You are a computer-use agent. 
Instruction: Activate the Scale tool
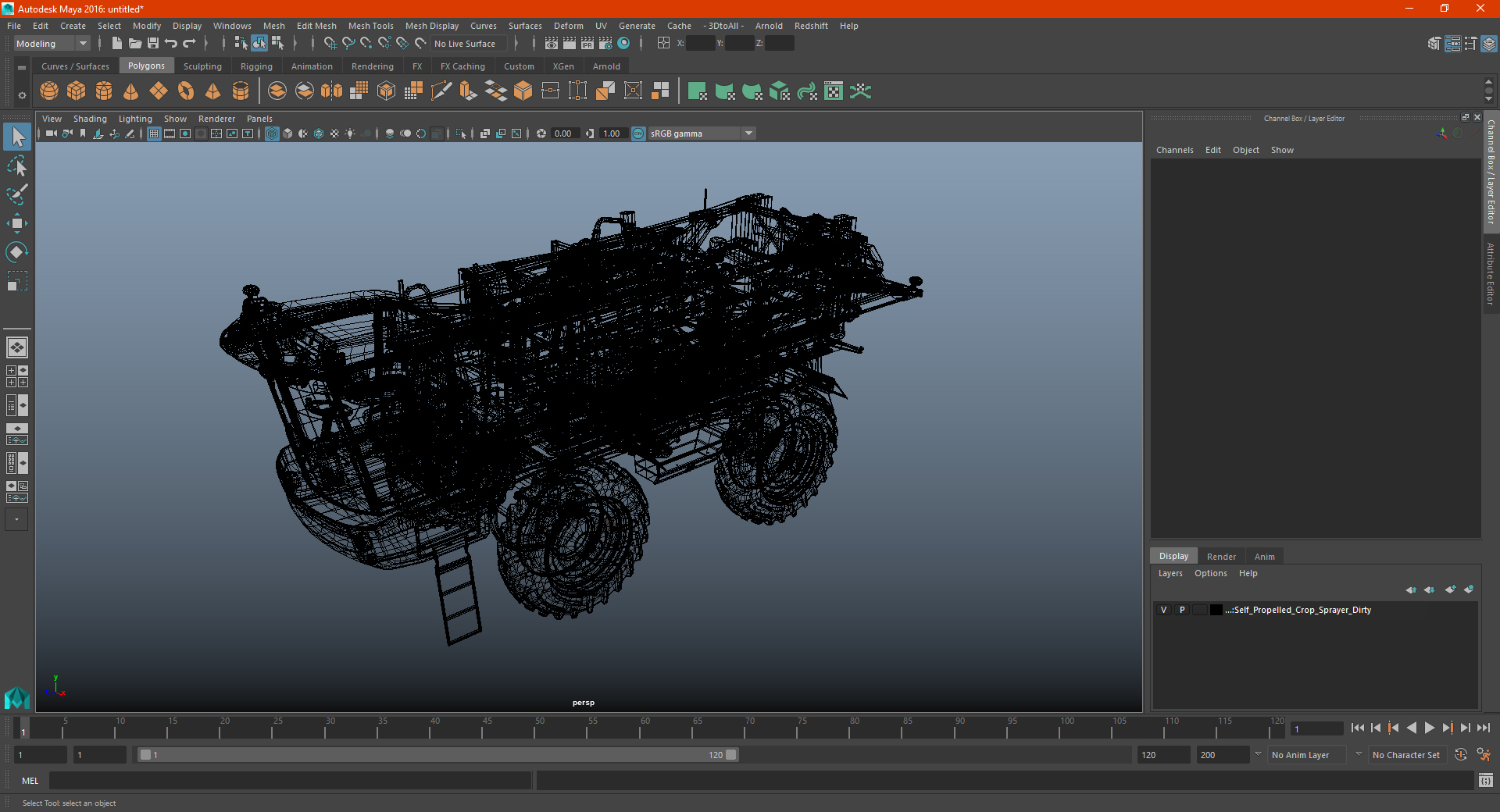pos(17,281)
